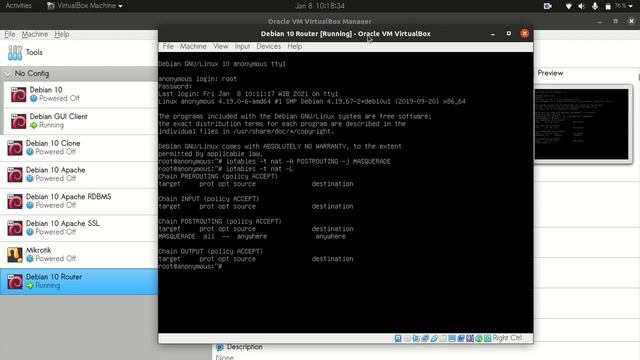Image resolution: width=640 pixels, height=360 pixels.
Task: Open the VM window View menu
Action: (x=221, y=47)
